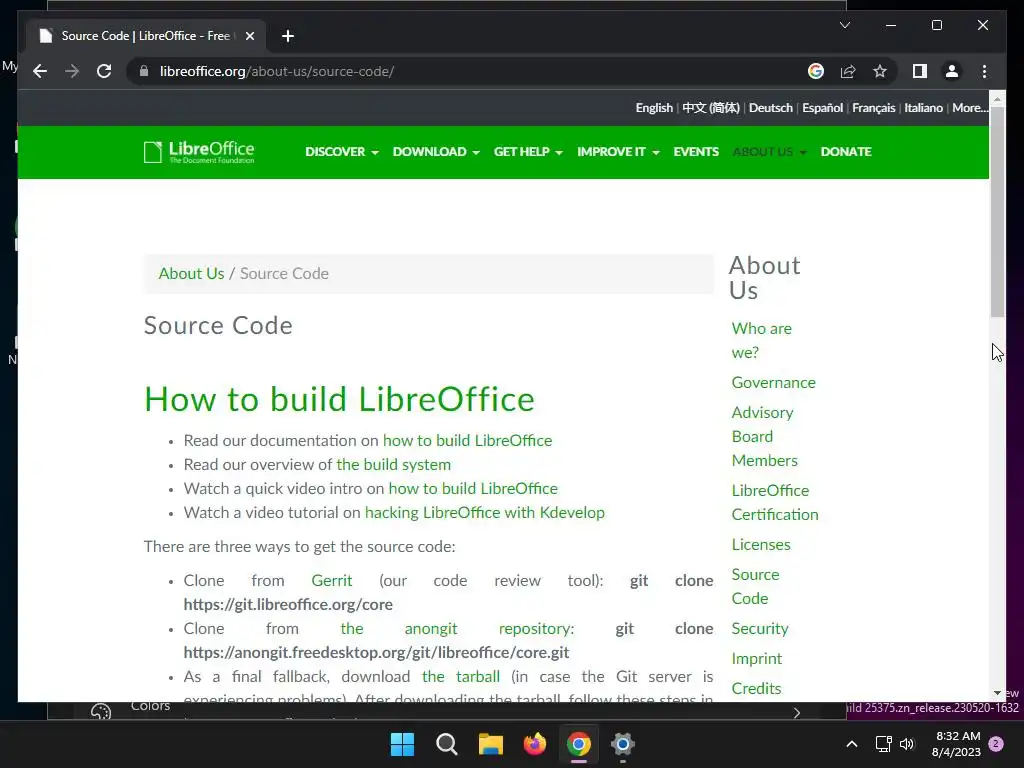Expand the Colors row chevron in Settings window
Image resolution: width=1024 pixels, height=768 pixels.
pyautogui.click(x=797, y=712)
